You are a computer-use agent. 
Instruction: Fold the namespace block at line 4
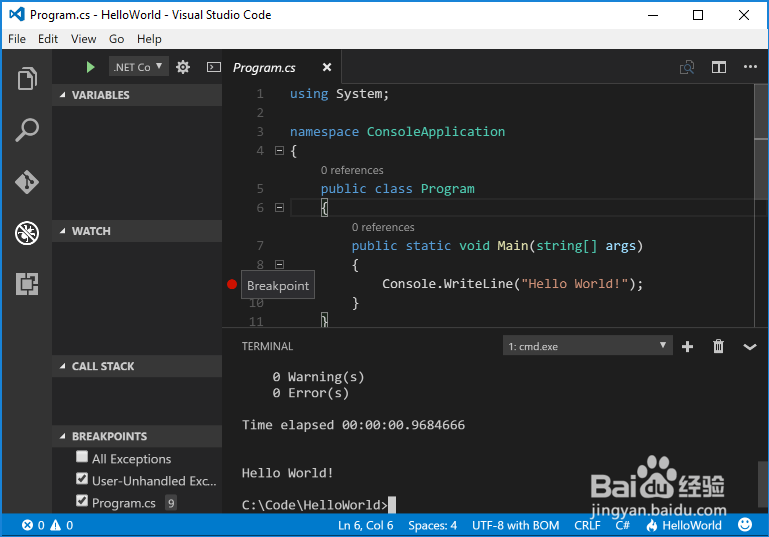pyautogui.click(x=280, y=151)
